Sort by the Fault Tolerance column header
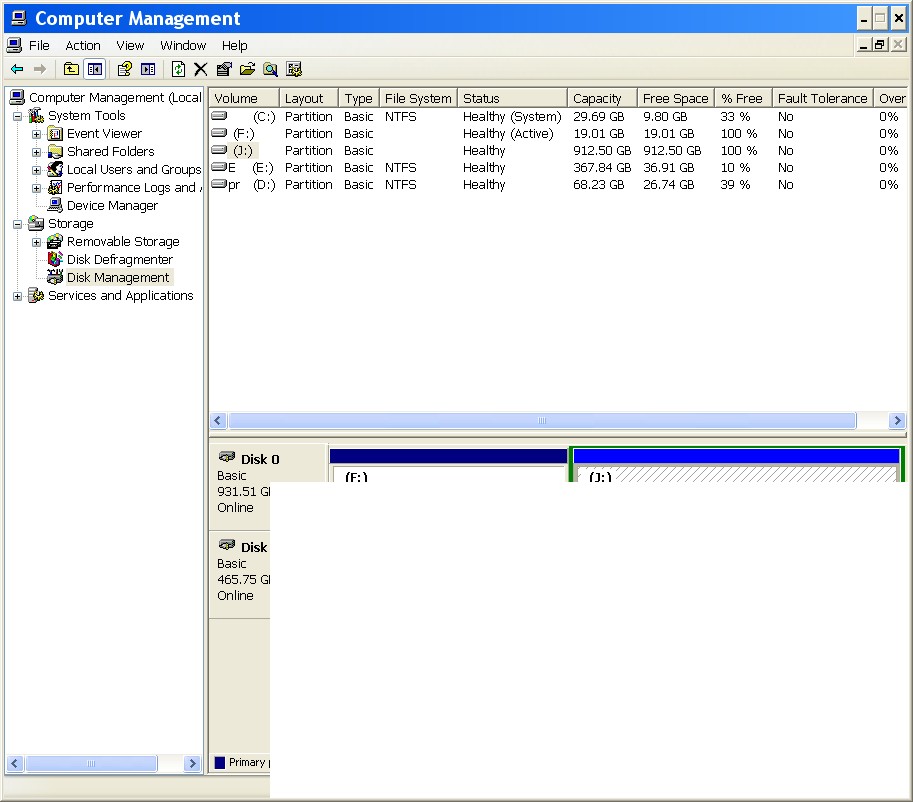The image size is (913, 802). 823,98
